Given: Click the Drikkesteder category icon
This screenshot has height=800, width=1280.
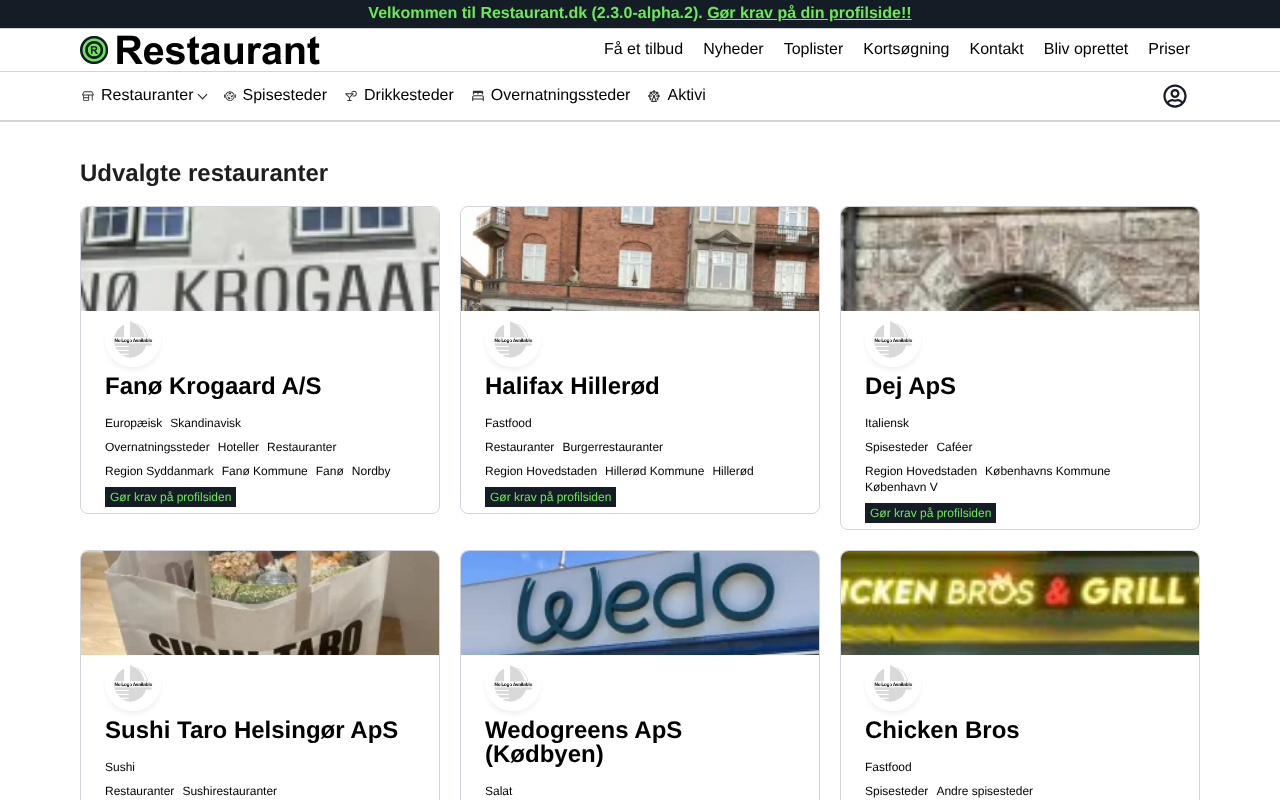Looking at the screenshot, I should pyautogui.click(x=351, y=96).
